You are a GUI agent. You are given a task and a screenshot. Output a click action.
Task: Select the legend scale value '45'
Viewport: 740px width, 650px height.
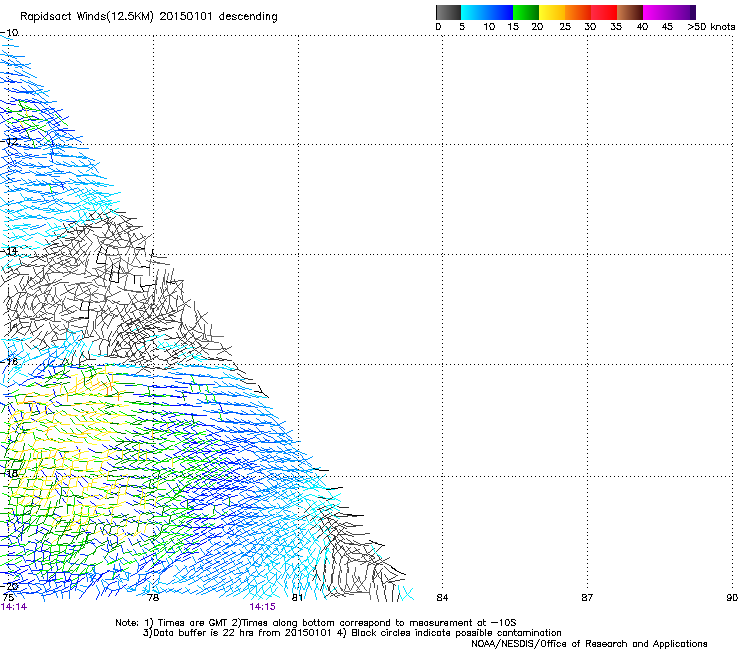pyautogui.click(x=667, y=27)
